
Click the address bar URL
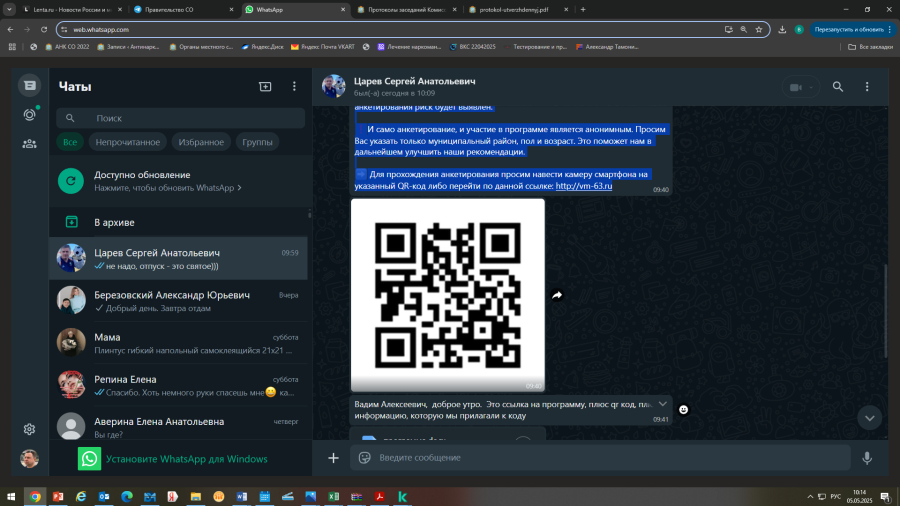click(x=101, y=29)
